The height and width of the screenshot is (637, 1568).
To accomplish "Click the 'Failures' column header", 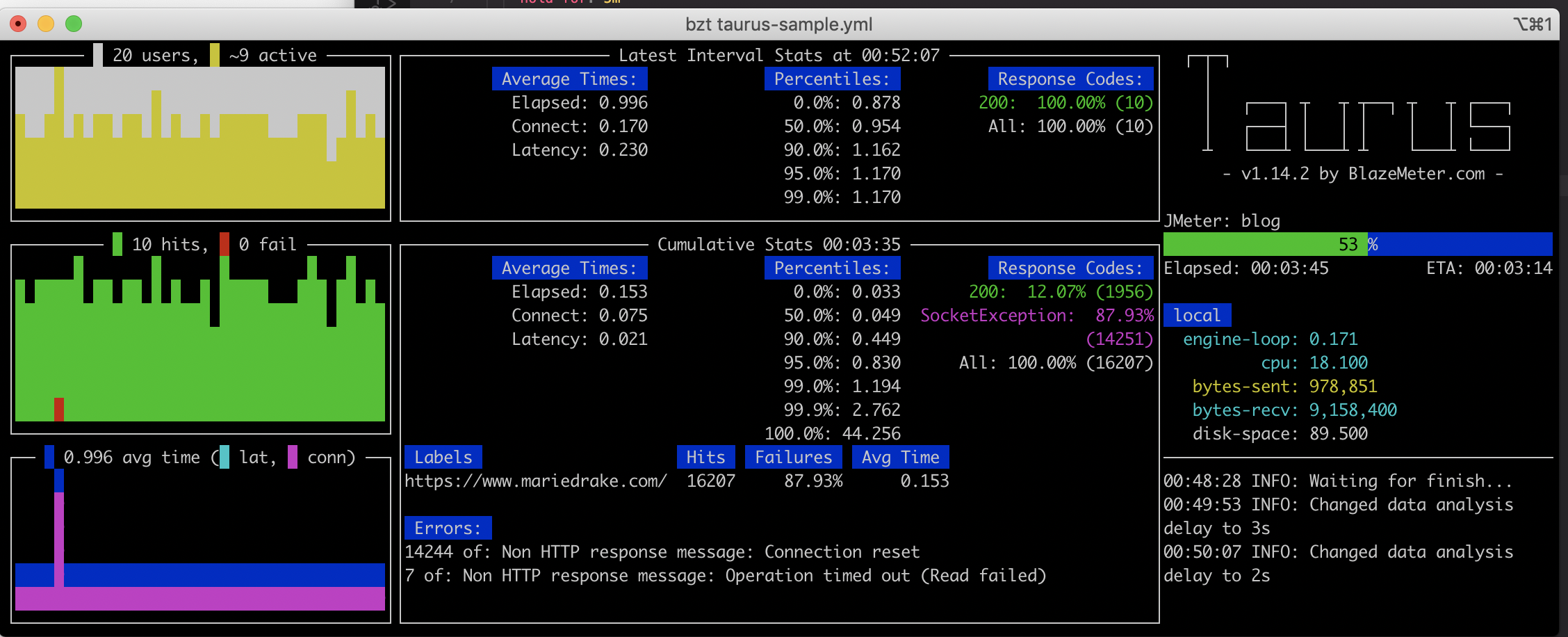I will click(x=794, y=457).
